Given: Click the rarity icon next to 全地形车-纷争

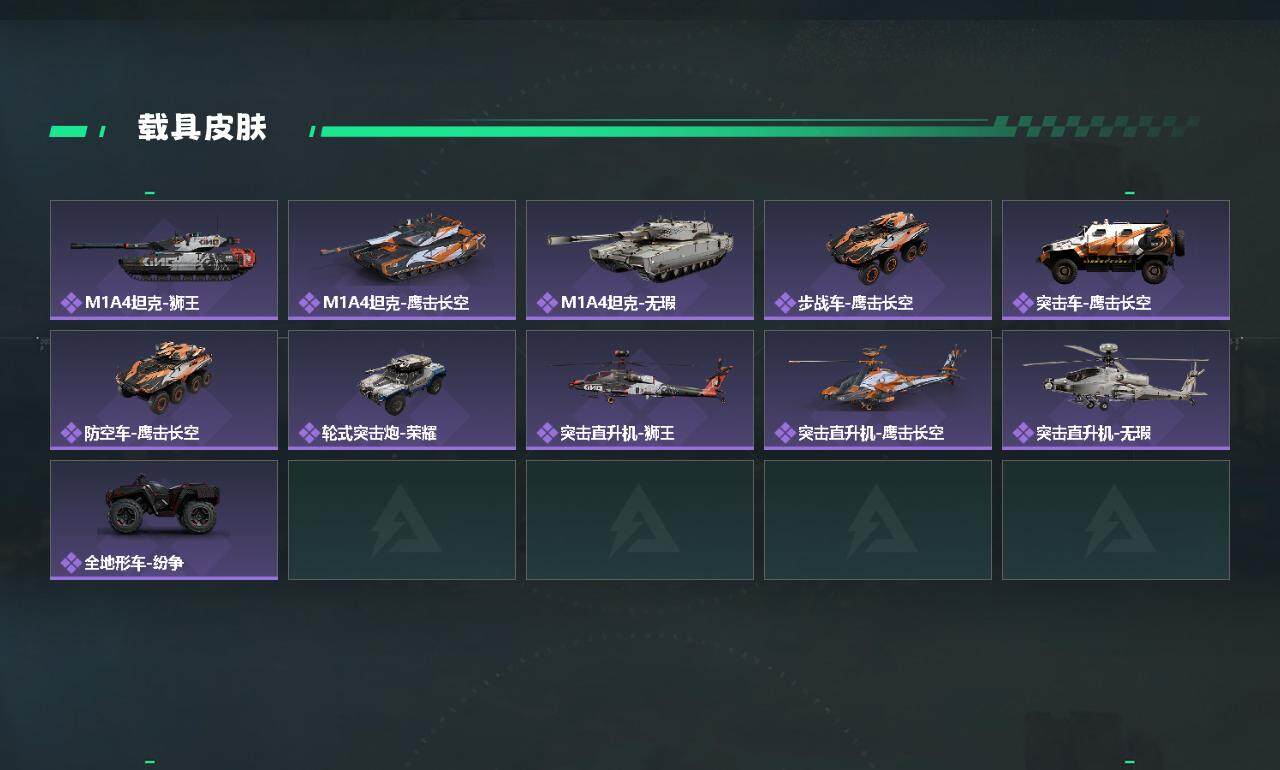Looking at the screenshot, I should [x=71, y=563].
